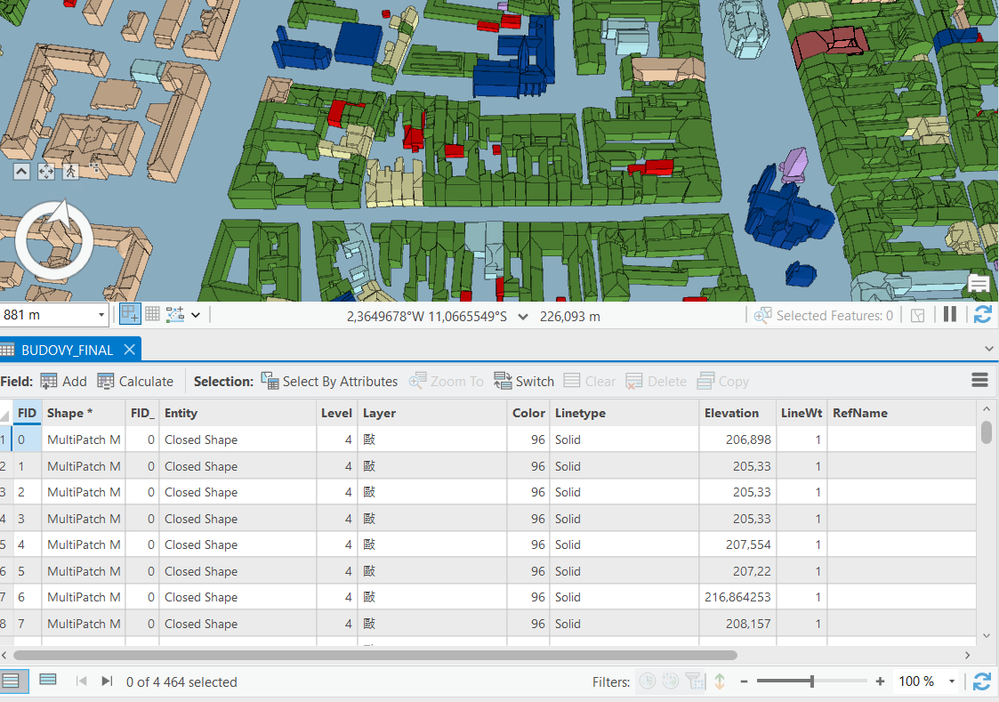Open the snapping options icon
The width and height of the screenshot is (999, 702).
coord(130,315)
